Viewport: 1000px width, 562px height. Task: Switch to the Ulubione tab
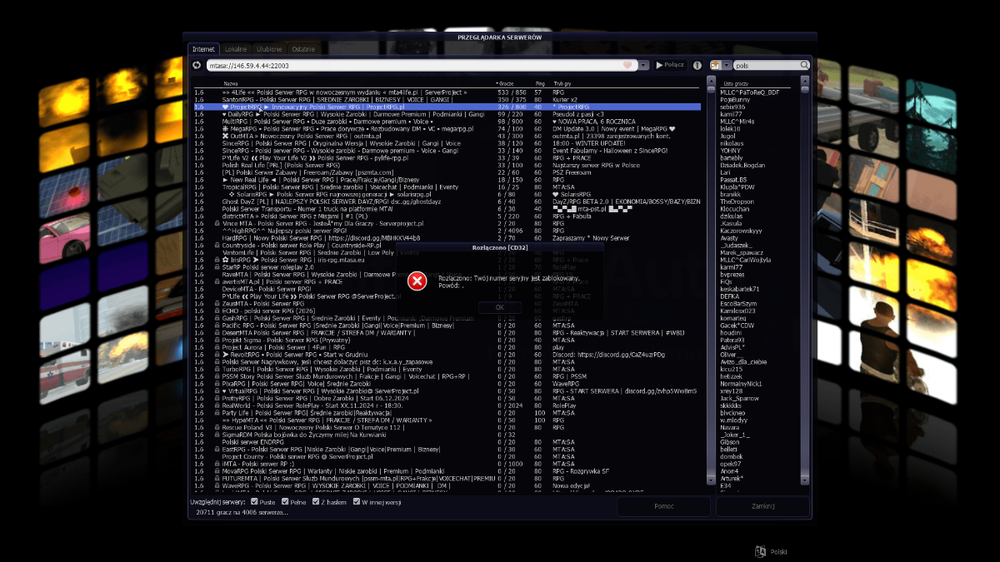[269, 49]
